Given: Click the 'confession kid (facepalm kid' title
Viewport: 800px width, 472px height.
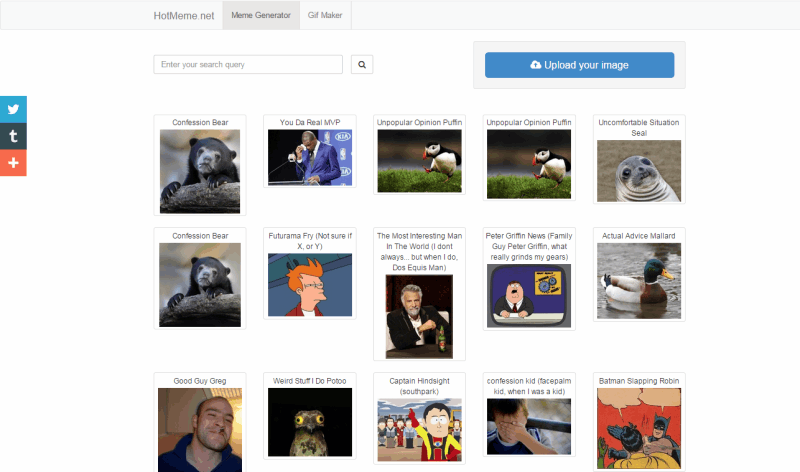Looking at the screenshot, I should [x=529, y=386].
